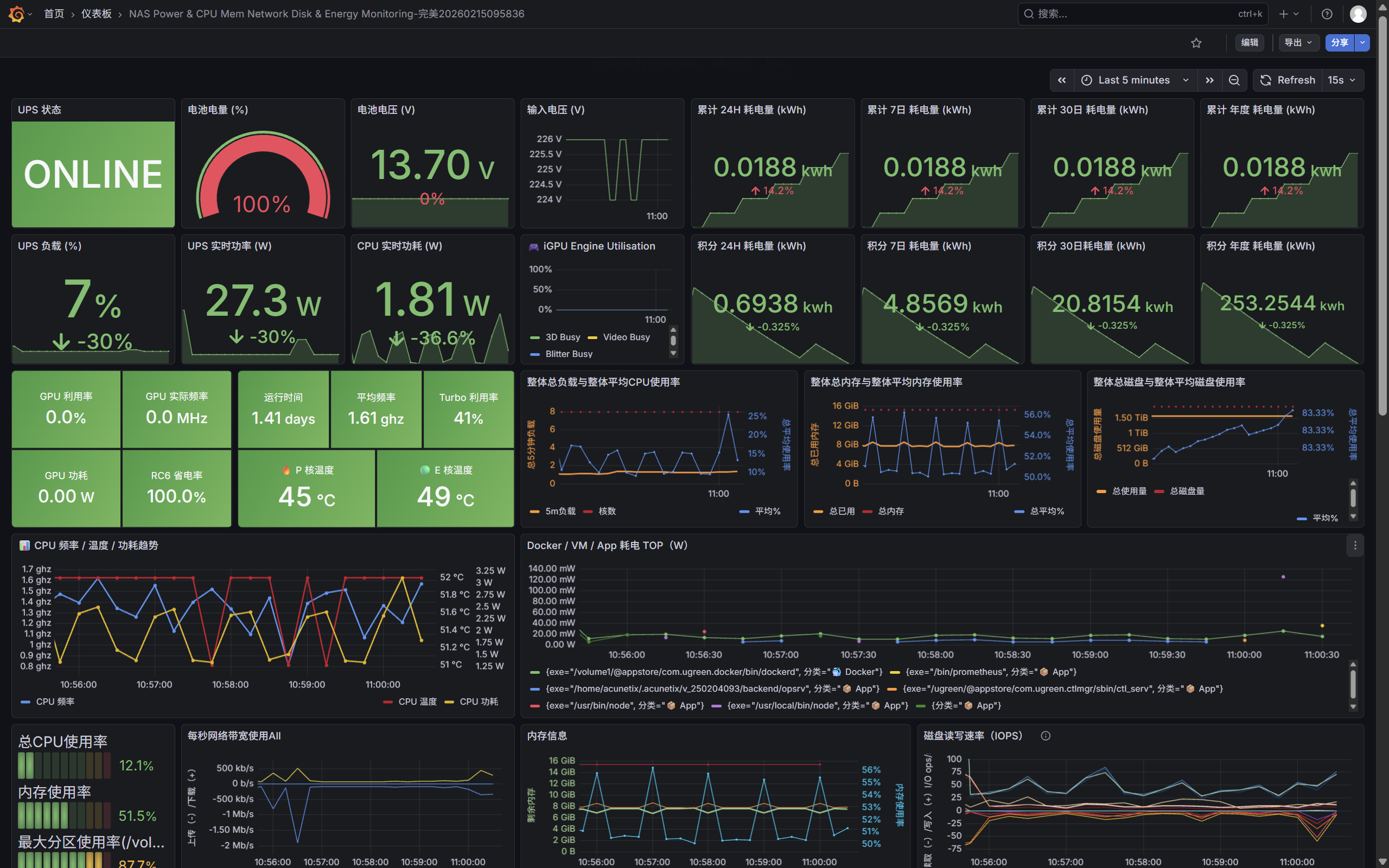1389x868 pixels.
Task: Click the 编辑 edit button
Action: [1250, 42]
